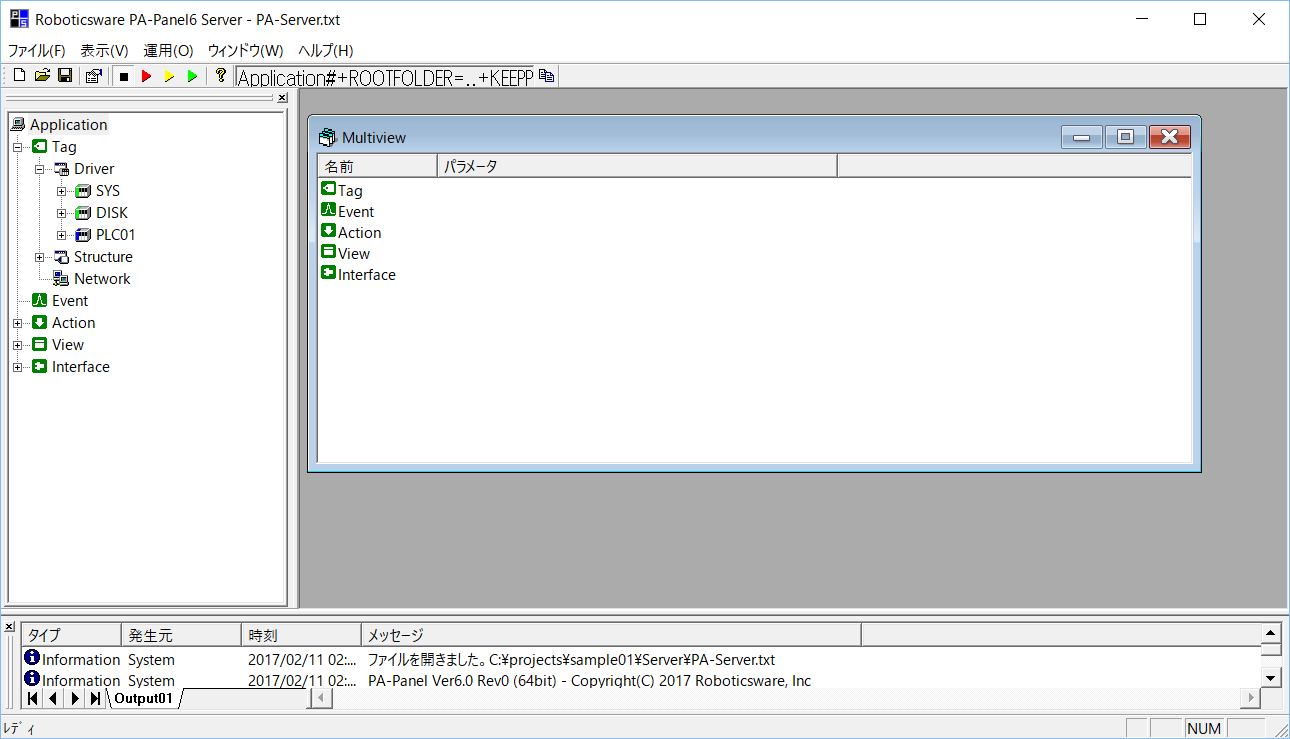This screenshot has height=739, width=1290.
Task: Click the green play arrow button
Action: pos(192,76)
